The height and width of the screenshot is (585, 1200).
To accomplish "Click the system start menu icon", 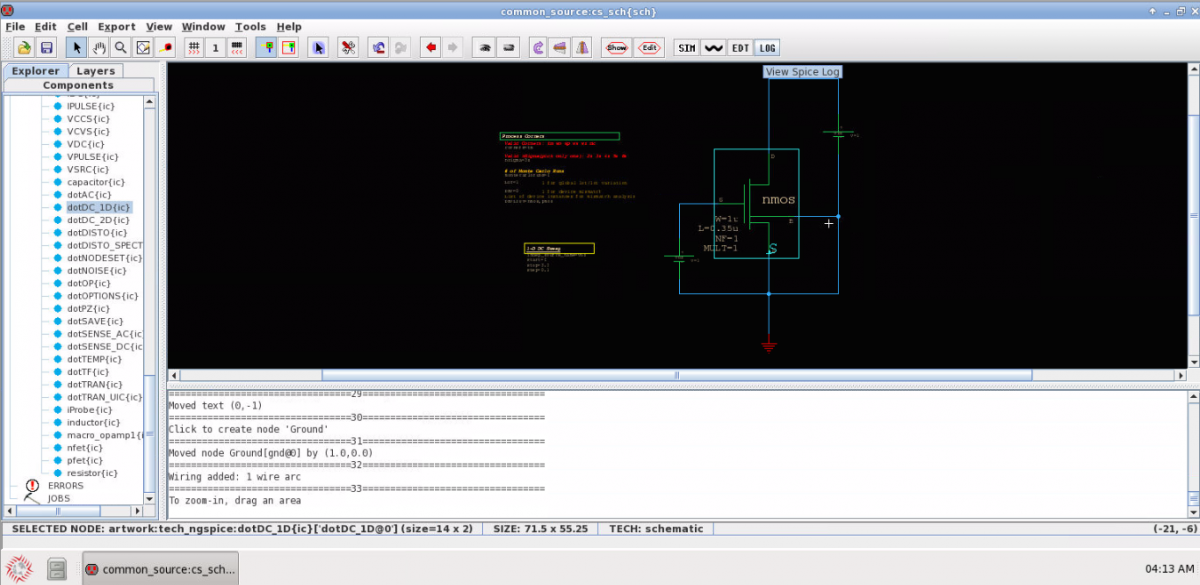I will (x=20, y=568).
